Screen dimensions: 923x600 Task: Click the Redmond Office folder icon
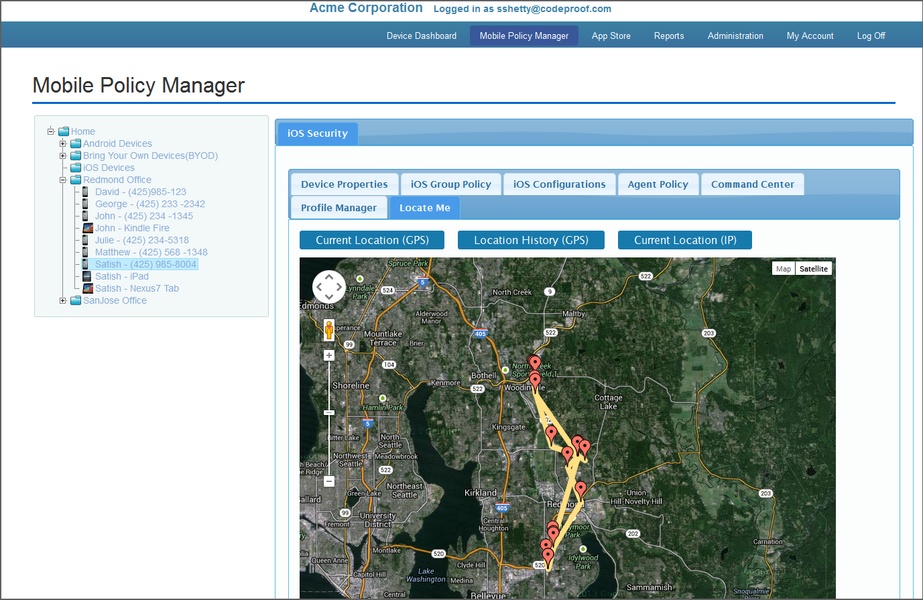pyautogui.click(x=75, y=180)
